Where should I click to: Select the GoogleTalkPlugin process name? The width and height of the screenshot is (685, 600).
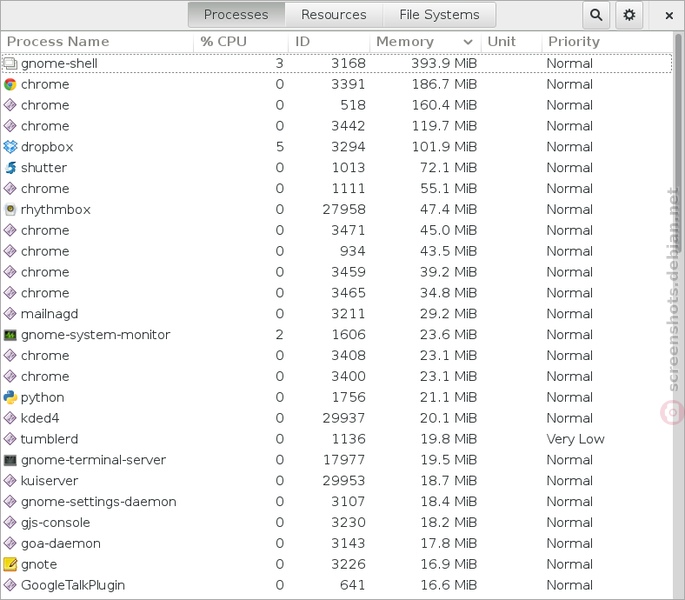73,585
